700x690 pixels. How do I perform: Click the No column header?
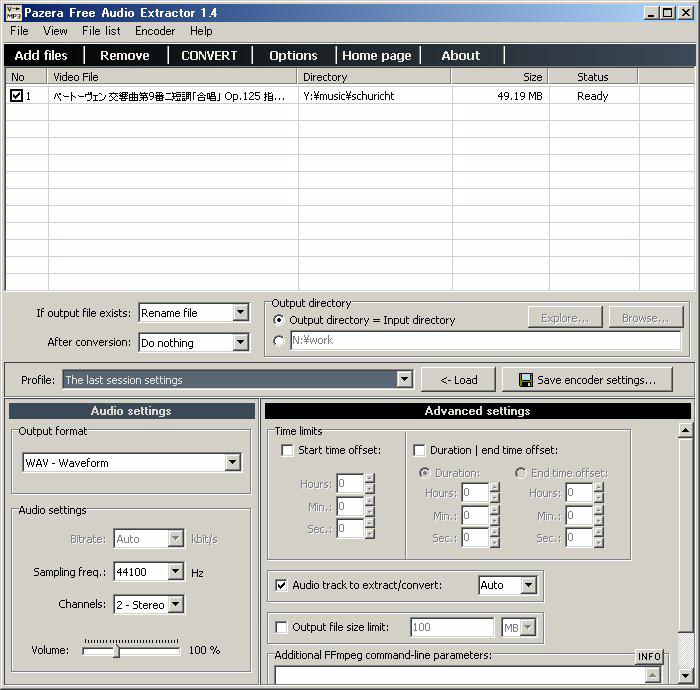26,77
